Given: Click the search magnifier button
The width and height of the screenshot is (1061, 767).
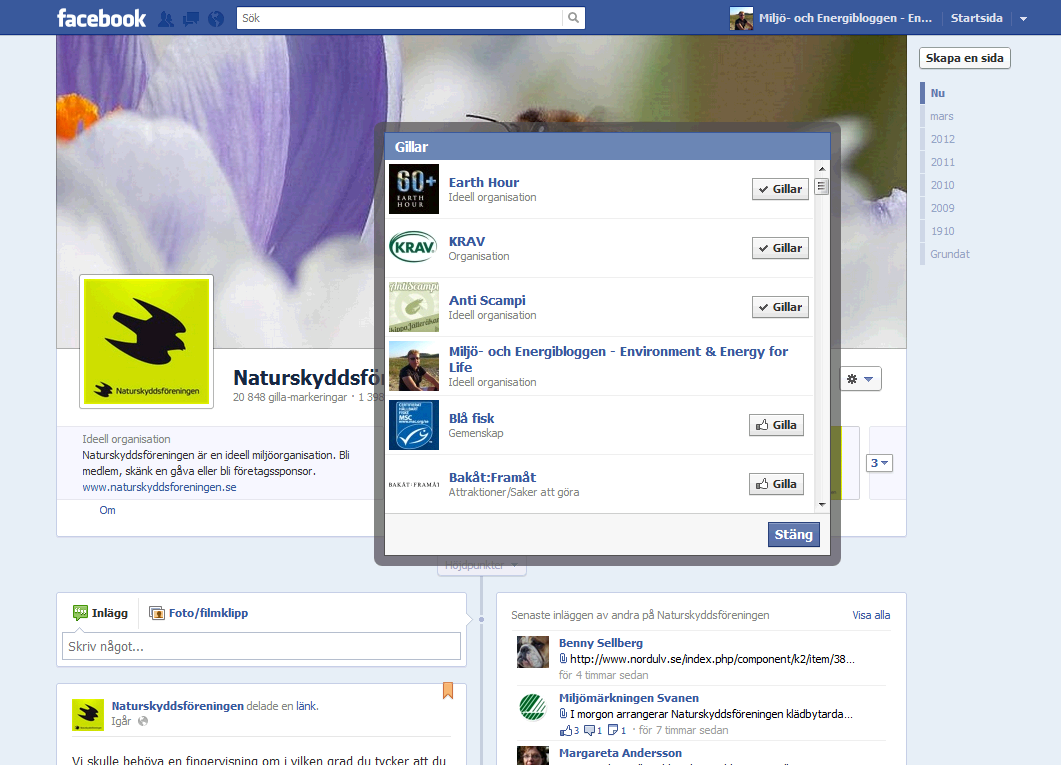Looking at the screenshot, I should [x=573, y=18].
